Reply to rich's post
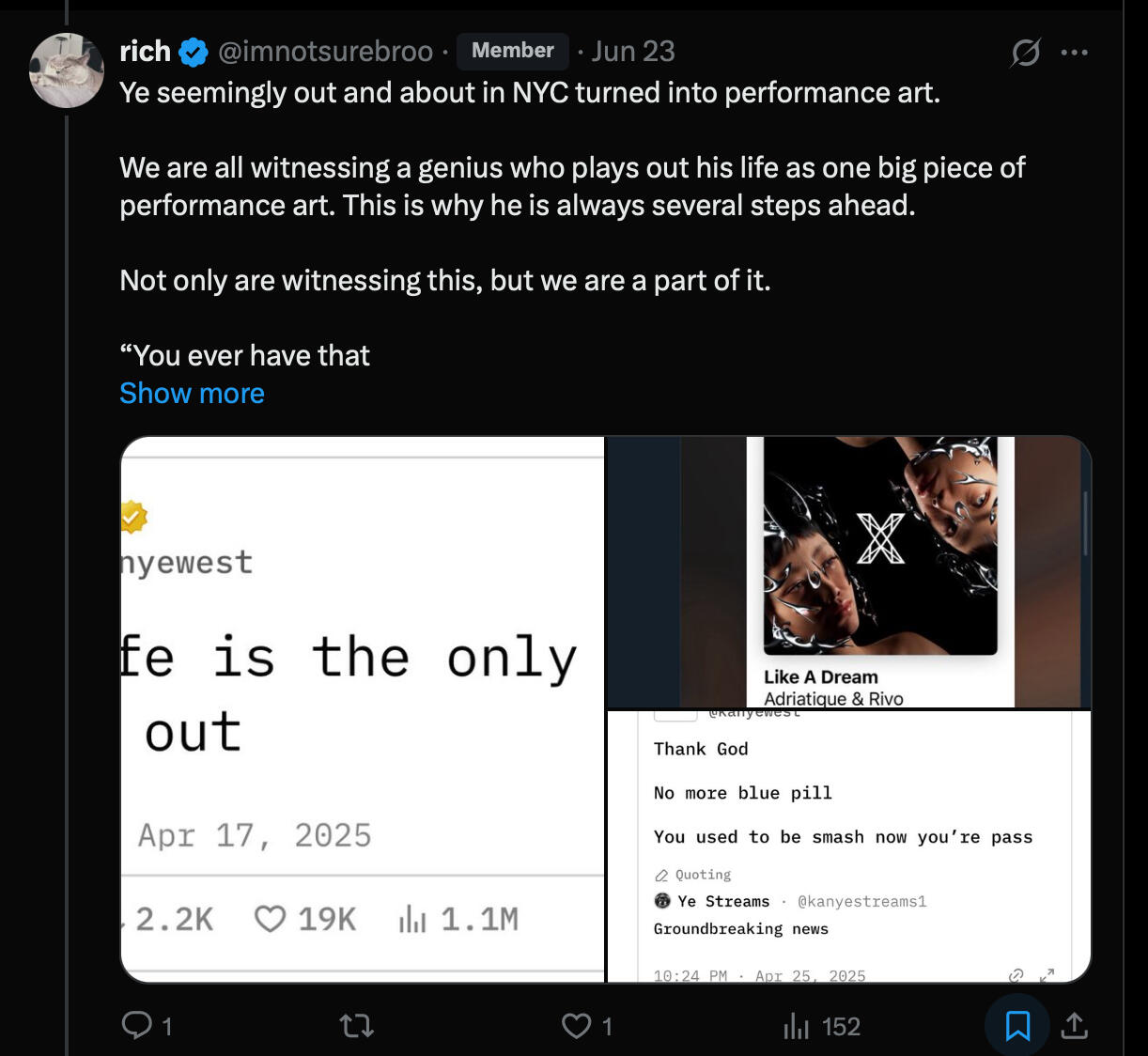The image size is (1148, 1056). (137, 1025)
